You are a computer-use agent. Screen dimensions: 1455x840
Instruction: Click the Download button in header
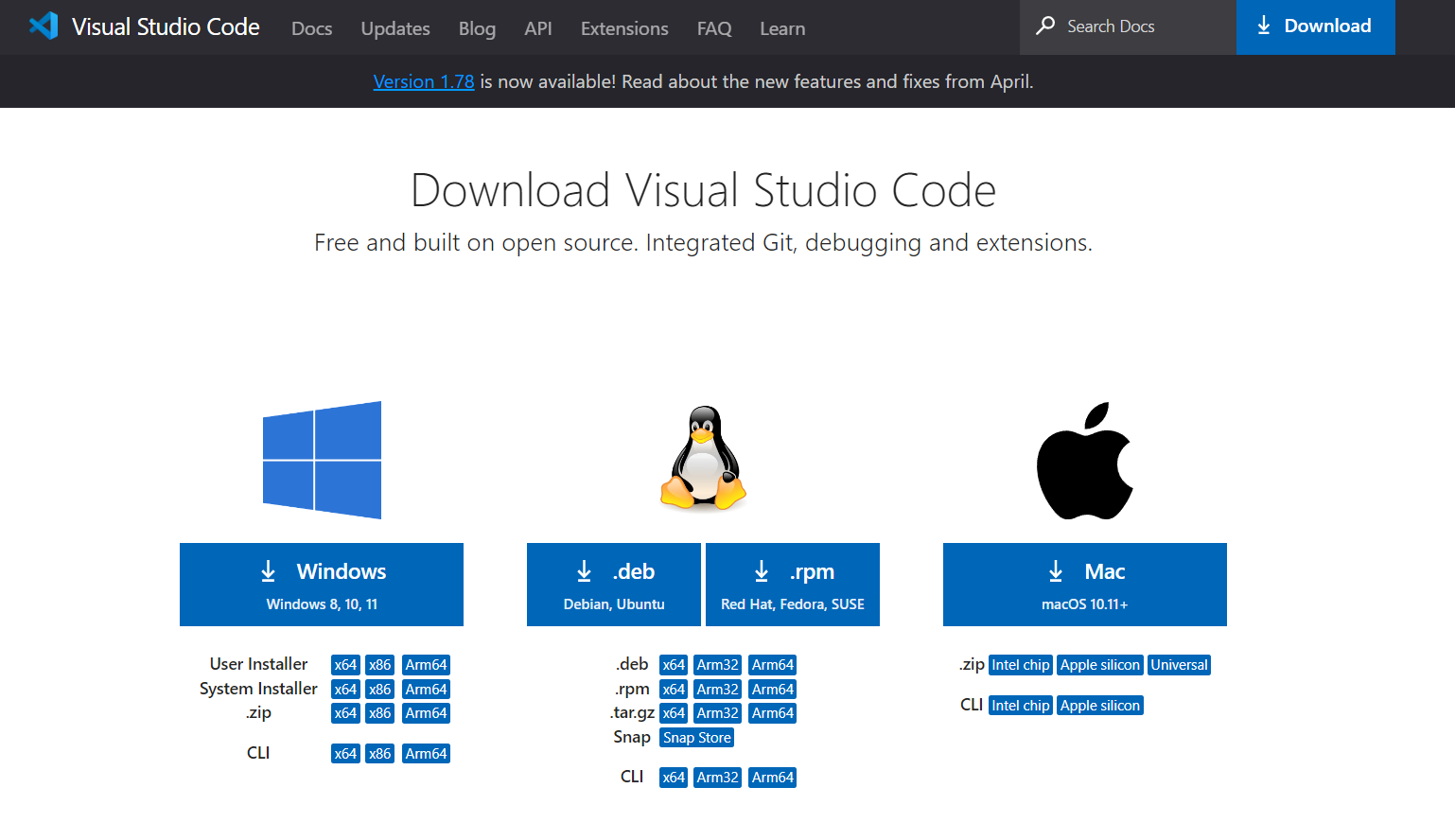1315,26
